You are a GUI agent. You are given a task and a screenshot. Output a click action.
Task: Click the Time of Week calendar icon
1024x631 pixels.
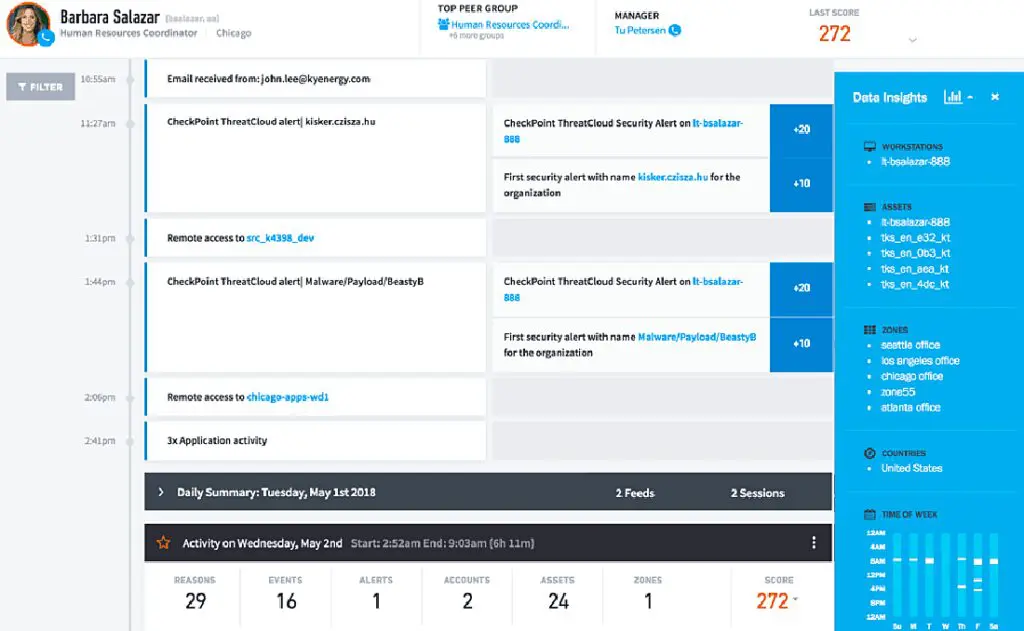click(869, 514)
